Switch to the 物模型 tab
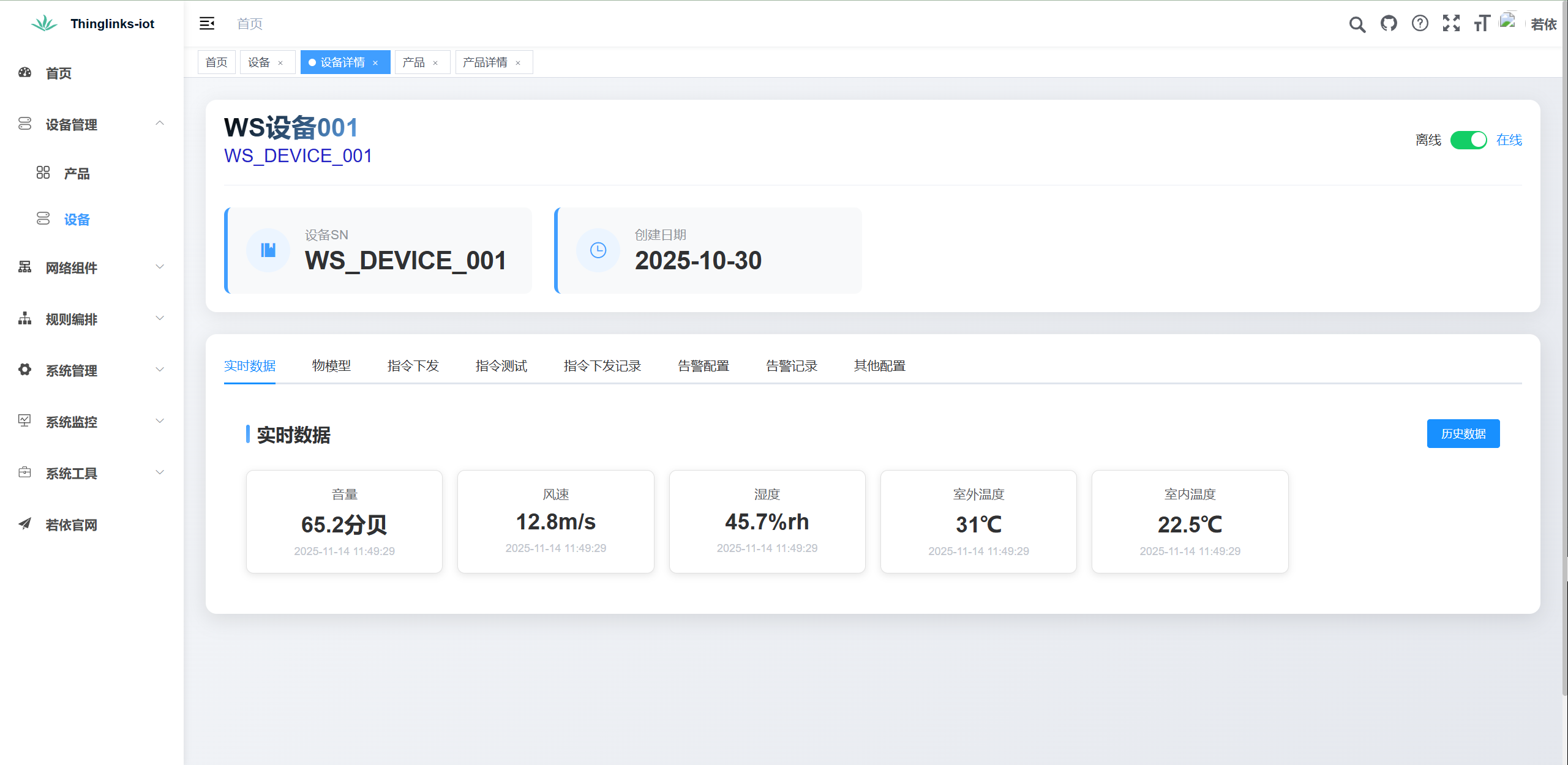 331,366
